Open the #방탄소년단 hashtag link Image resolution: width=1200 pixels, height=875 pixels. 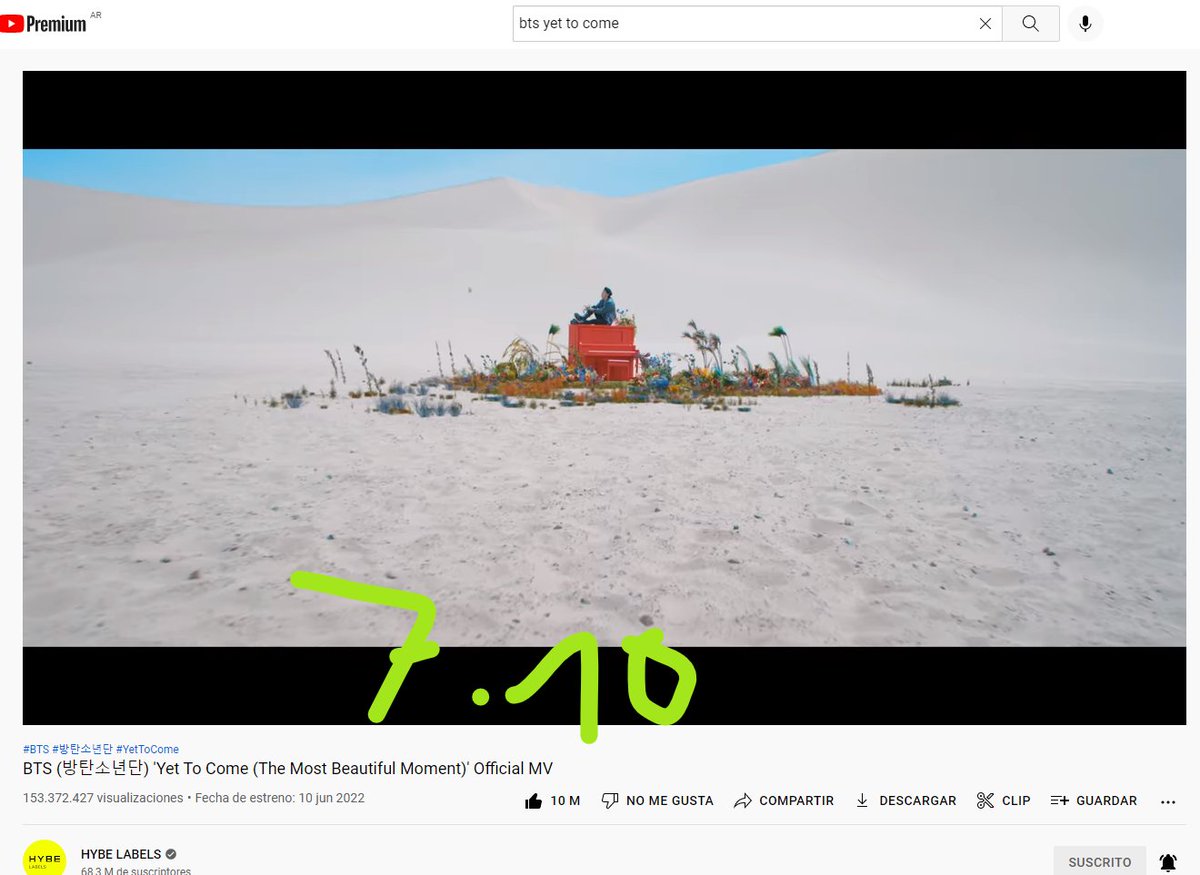[x=83, y=749]
